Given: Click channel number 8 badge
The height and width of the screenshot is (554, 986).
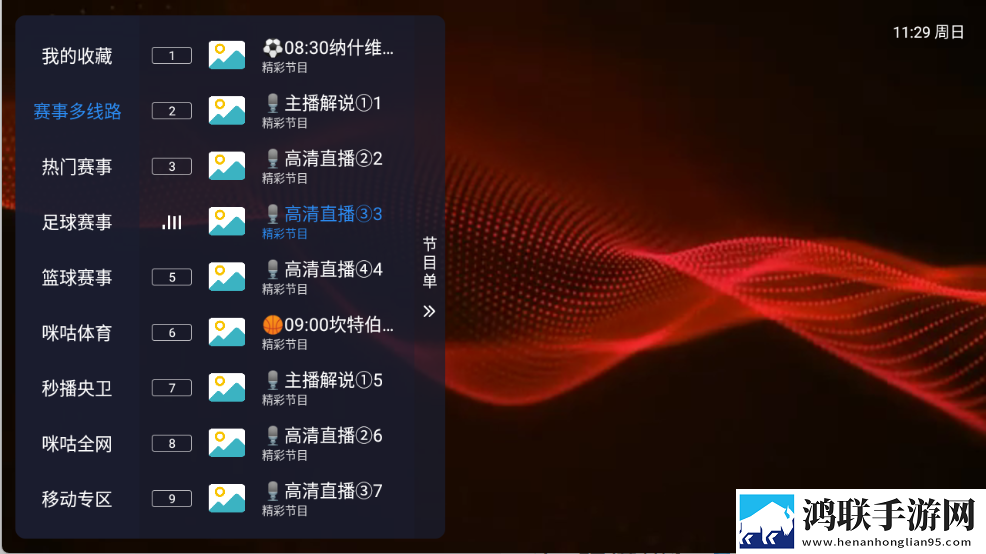Looking at the screenshot, I should point(172,443).
